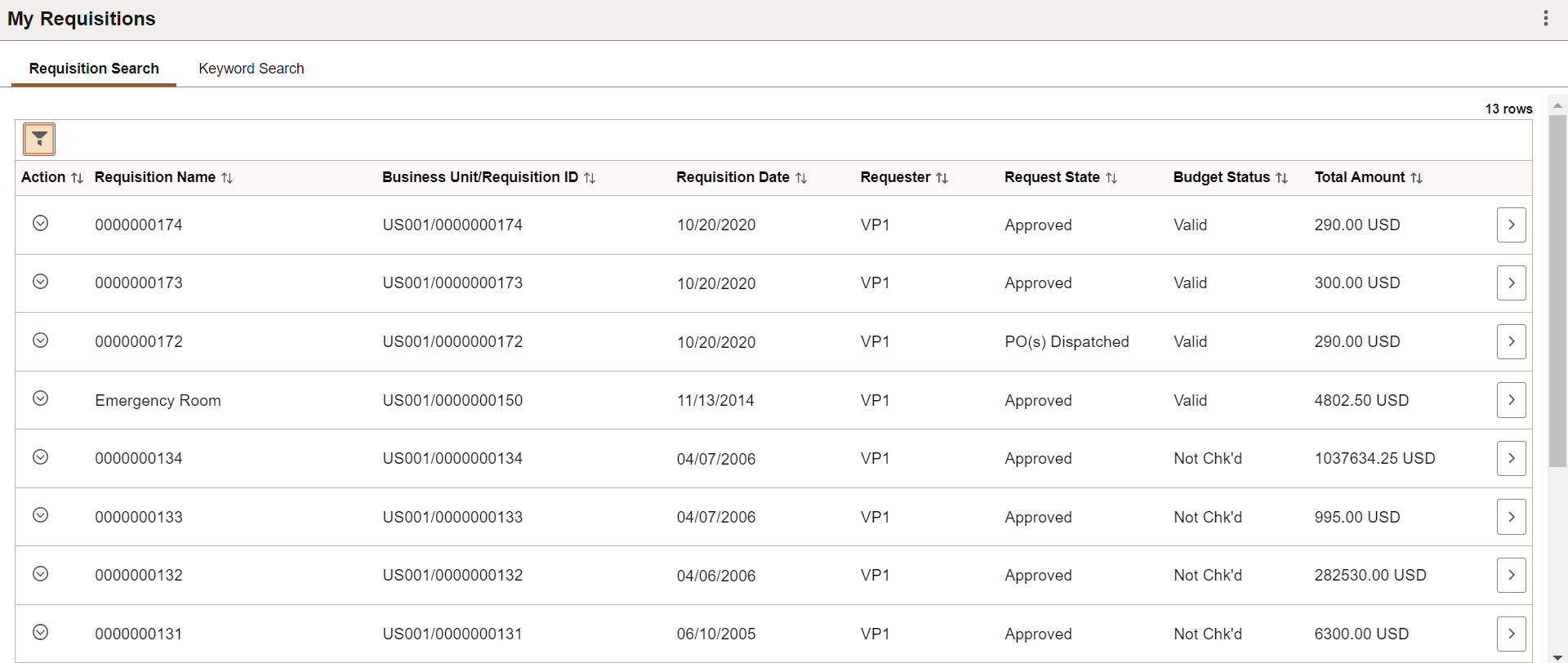The height and width of the screenshot is (663, 1568).
Task: Click the 282530.00 USD amount
Action: click(x=1370, y=575)
